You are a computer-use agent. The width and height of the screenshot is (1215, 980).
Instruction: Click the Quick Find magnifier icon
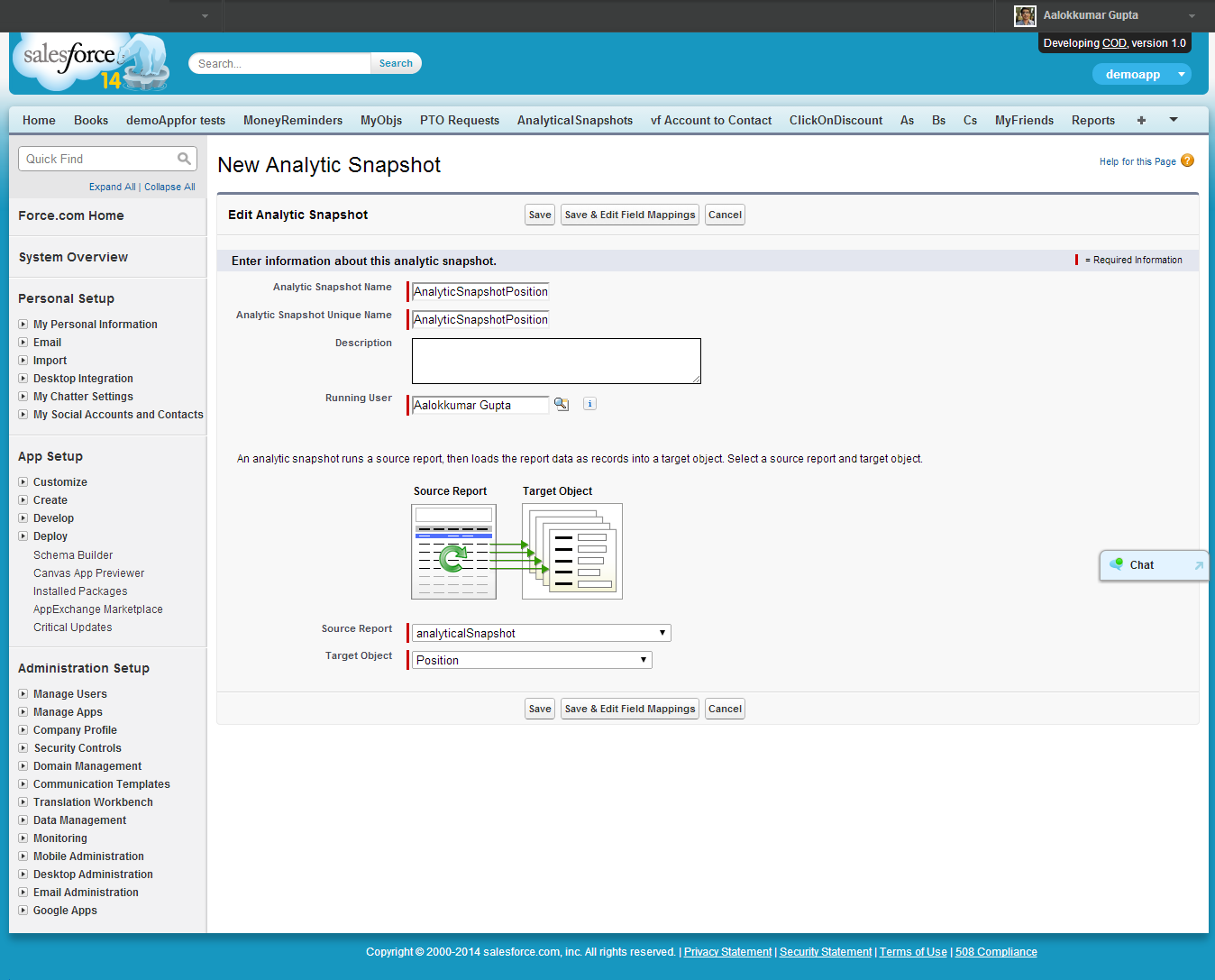tap(184, 158)
